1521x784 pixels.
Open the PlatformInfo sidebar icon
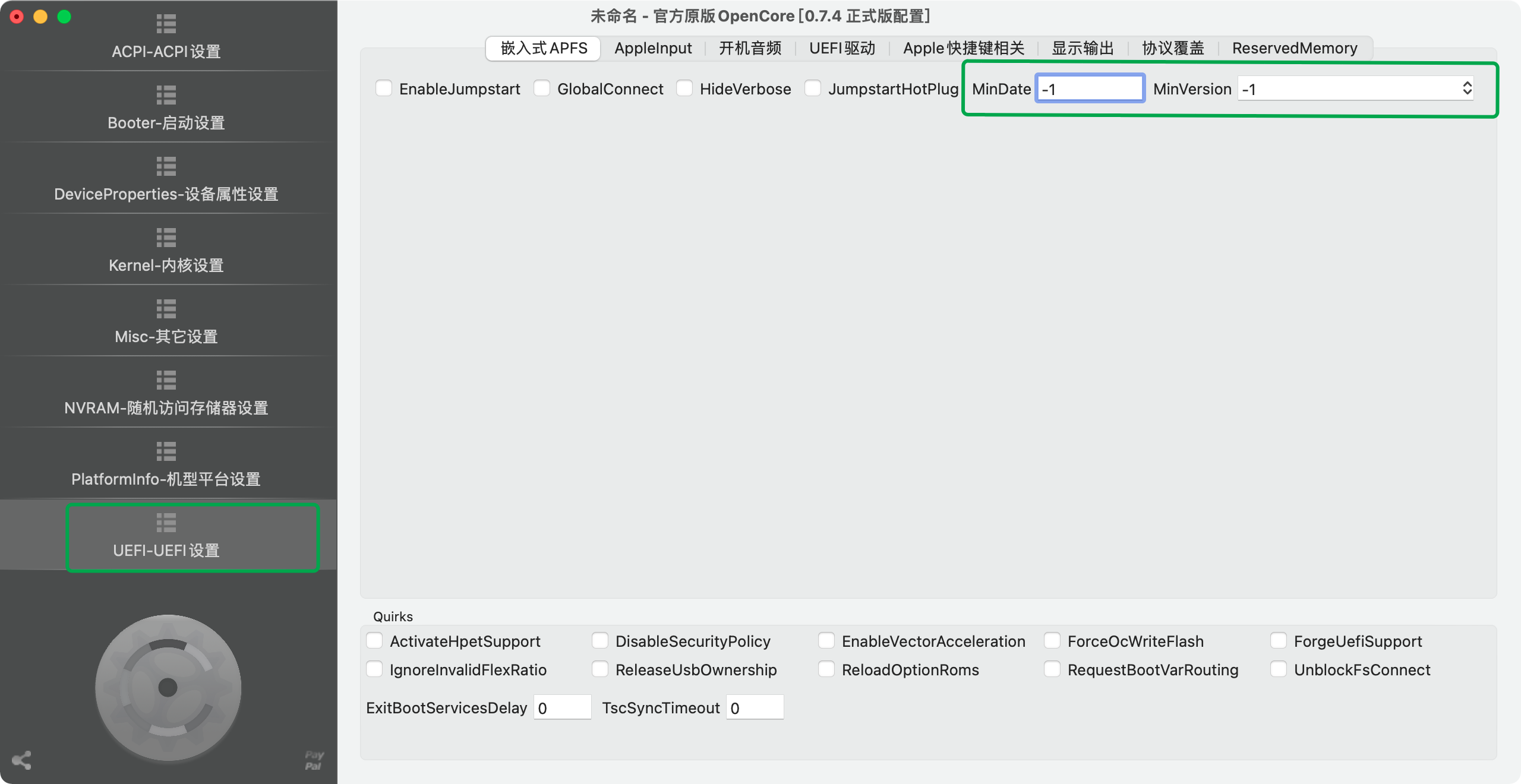click(166, 451)
